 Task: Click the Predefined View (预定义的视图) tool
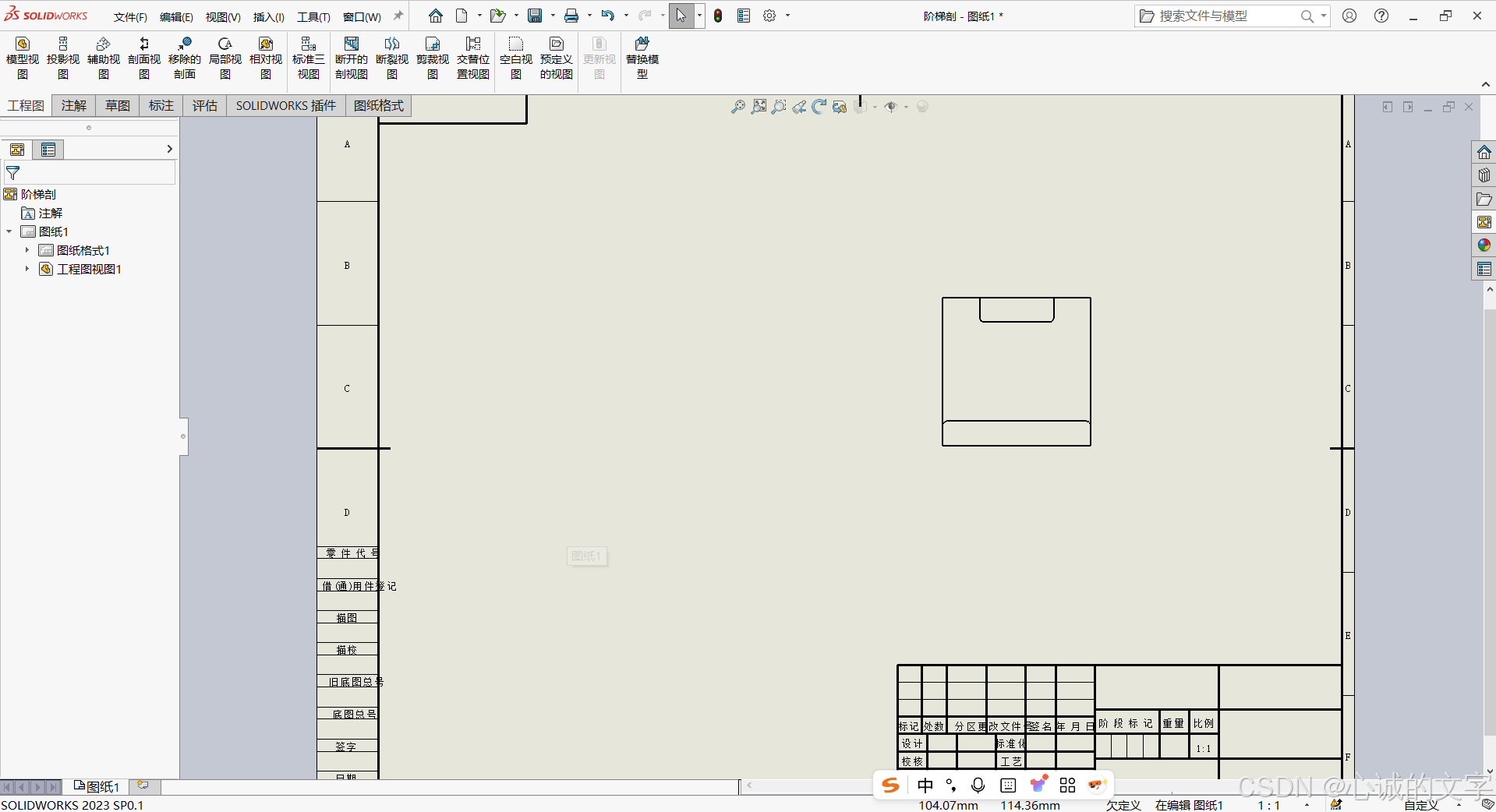(557, 58)
